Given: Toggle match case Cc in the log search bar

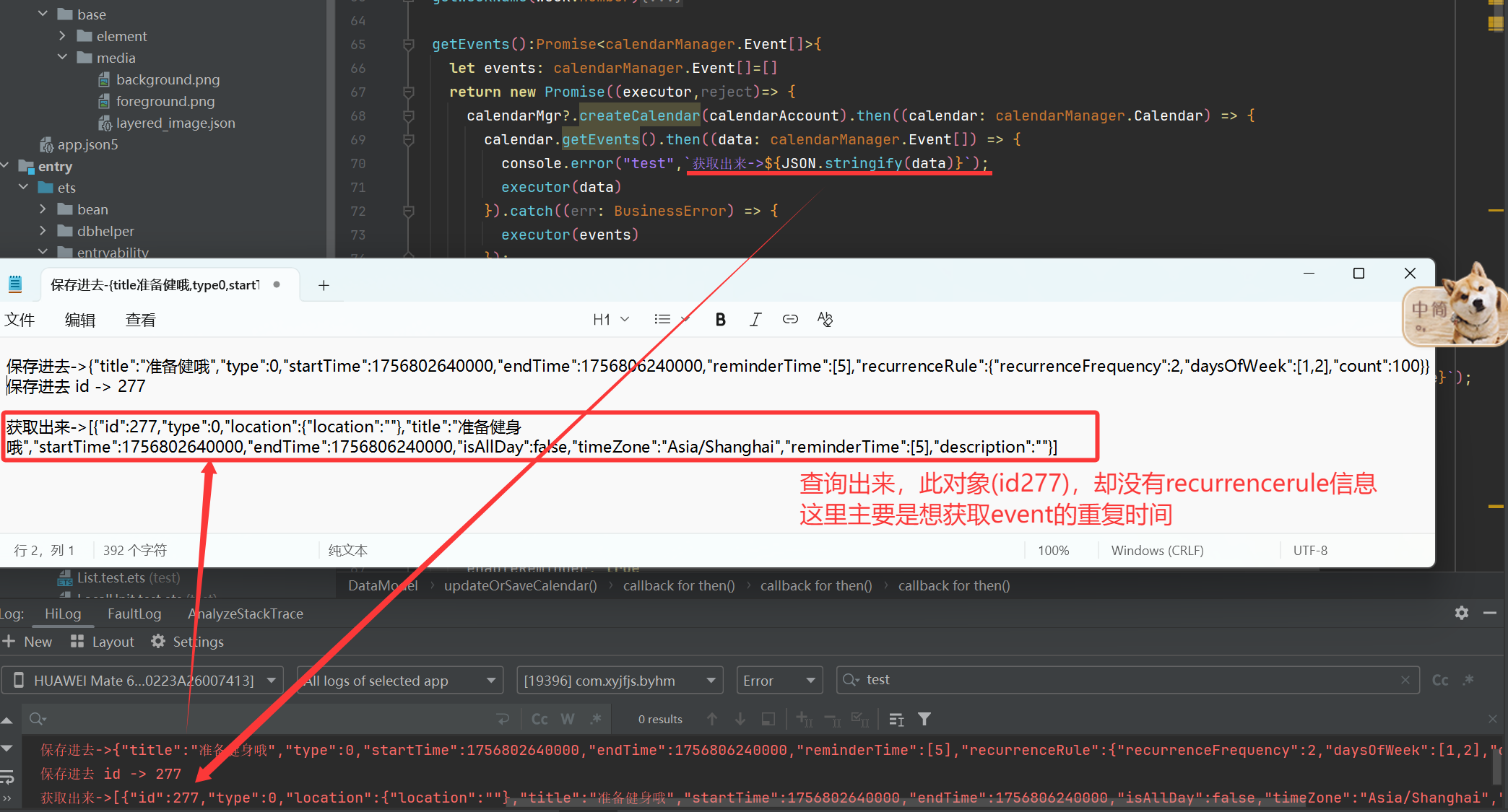Looking at the screenshot, I should 539,719.
